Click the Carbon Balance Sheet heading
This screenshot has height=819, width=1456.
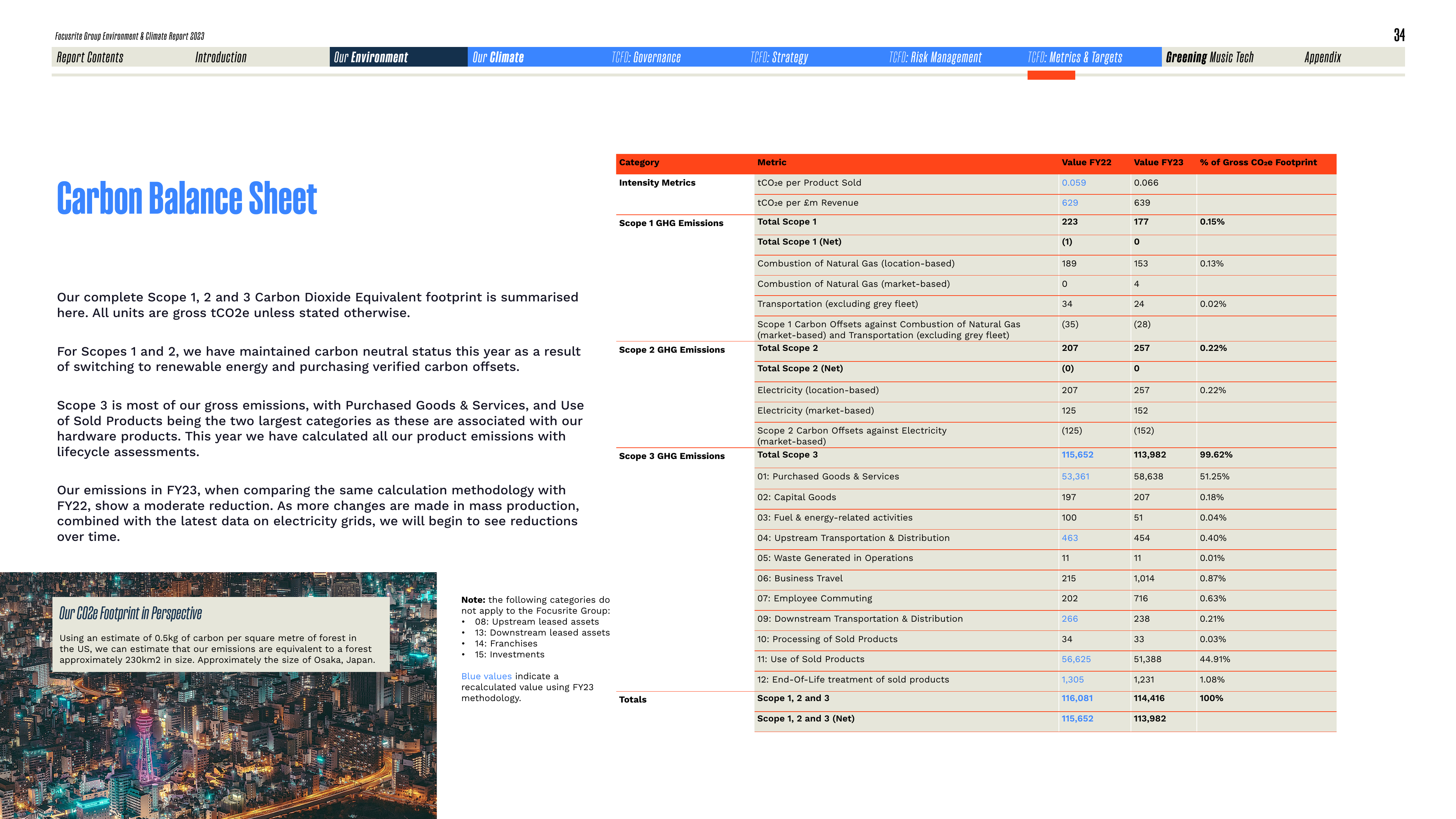click(187, 198)
